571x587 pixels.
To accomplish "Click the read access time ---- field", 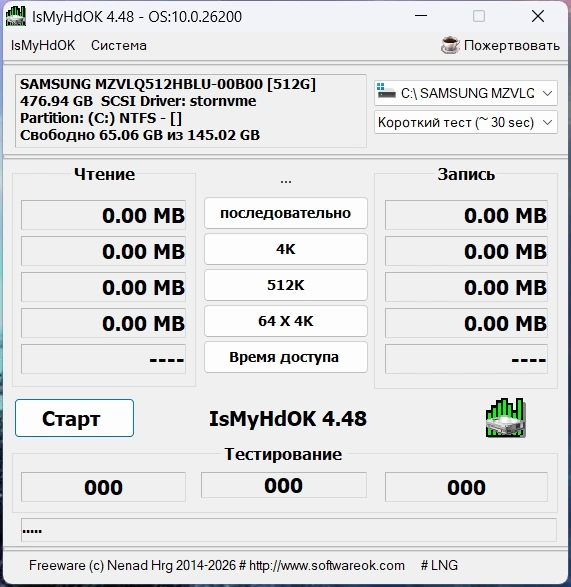I will [103, 359].
